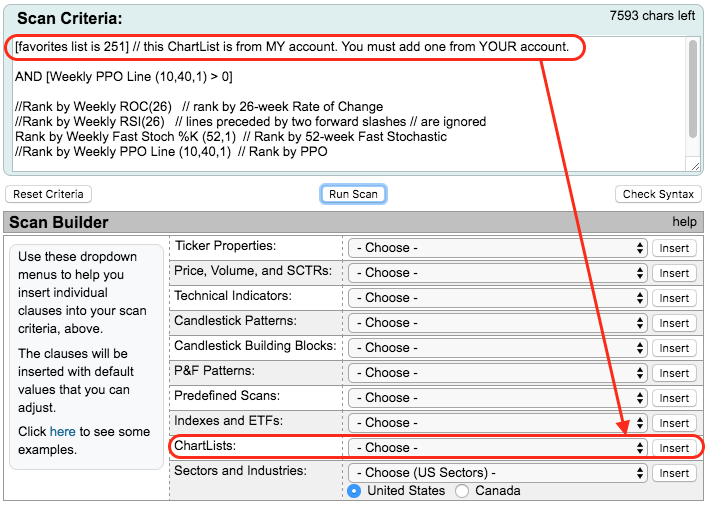Select the Canada radio button
The width and height of the screenshot is (711, 509).
[462, 491]
